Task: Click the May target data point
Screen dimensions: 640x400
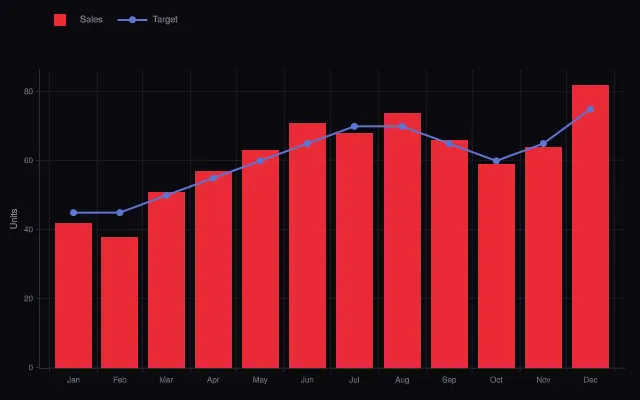Action: coord(260,161)
